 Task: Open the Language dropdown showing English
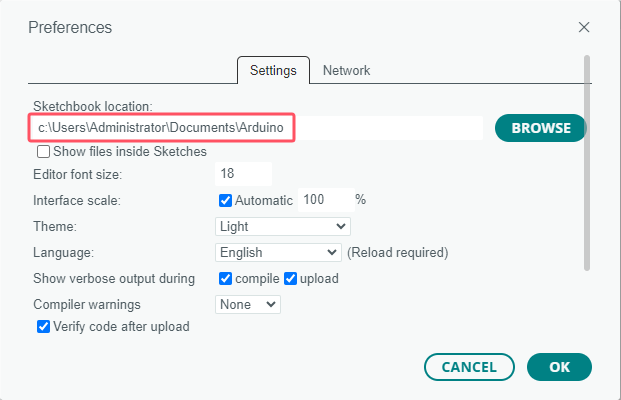point(278,252)
